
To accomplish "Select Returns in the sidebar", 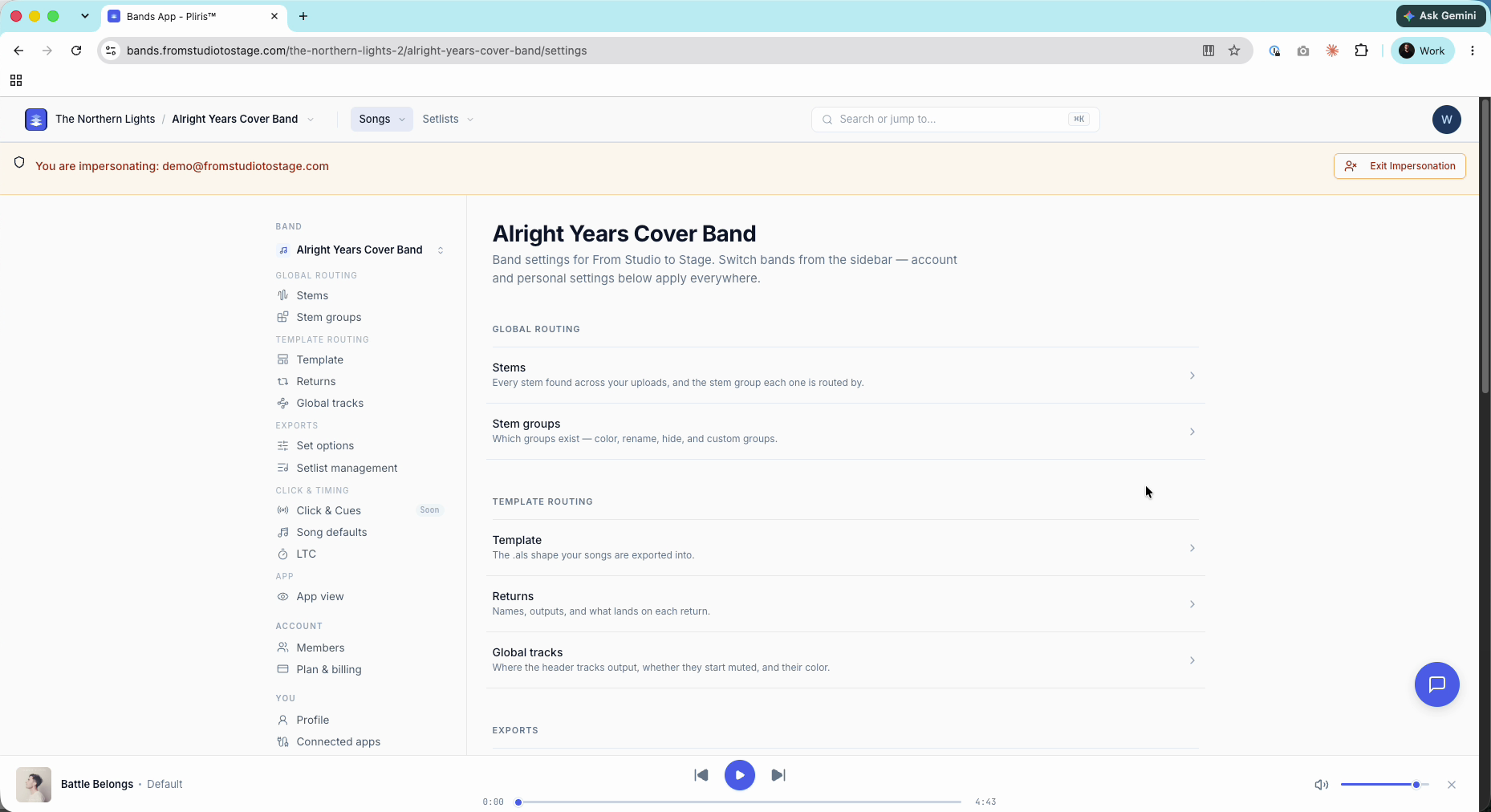I will point(315,381).
